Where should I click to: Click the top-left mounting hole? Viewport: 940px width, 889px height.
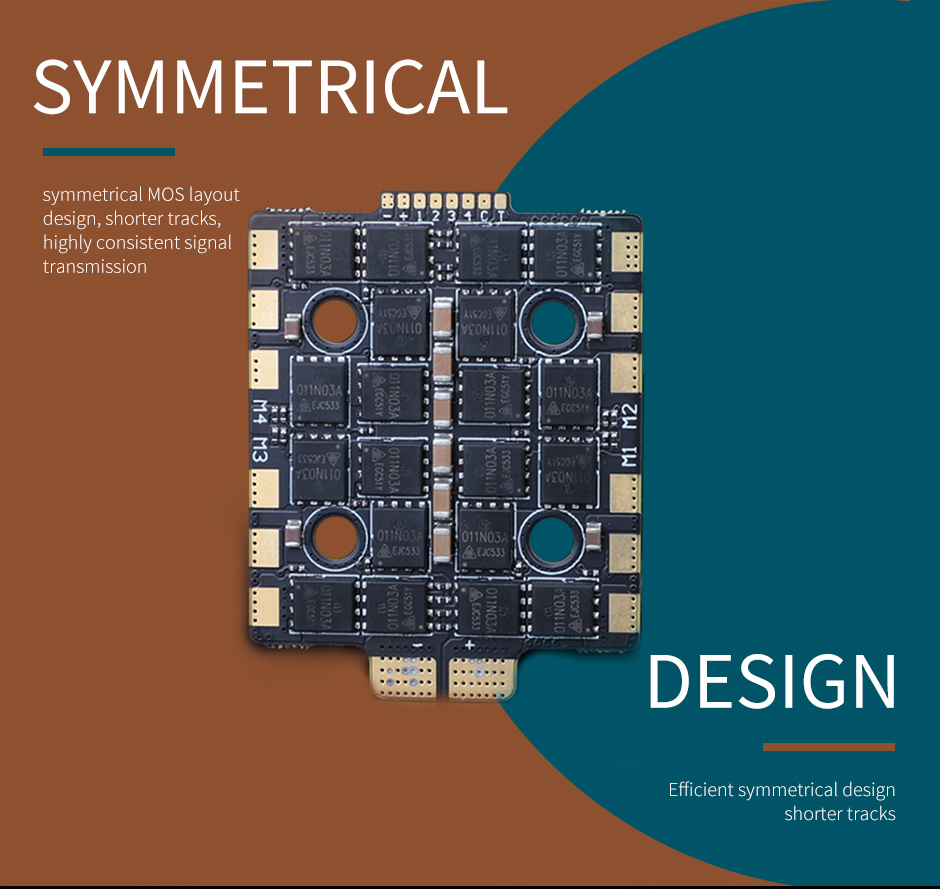(335, 321)
